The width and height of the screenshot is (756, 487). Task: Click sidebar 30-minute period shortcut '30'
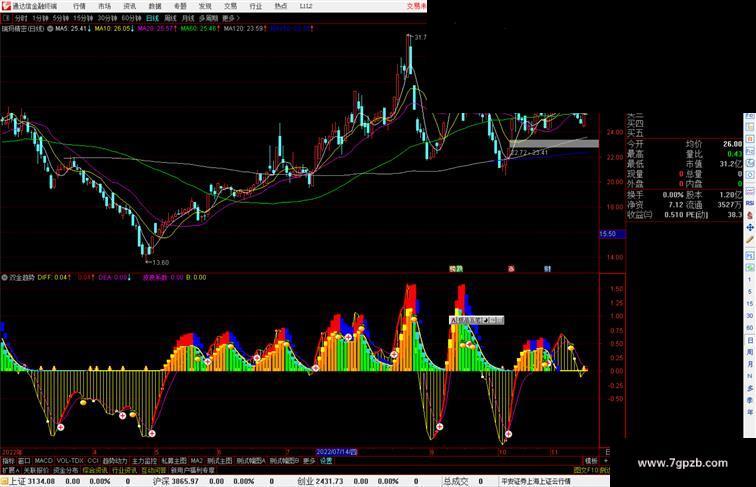[x=750, y=316]
